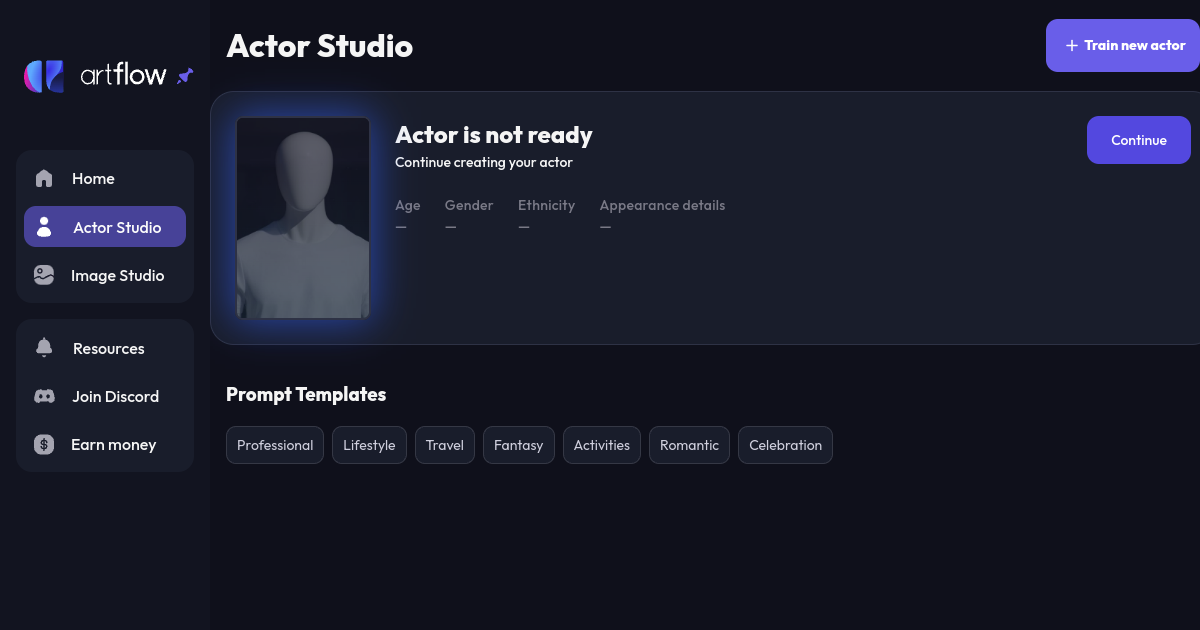
Task: Click Continue to finish the actor
Action: (x=1138, y=140)
